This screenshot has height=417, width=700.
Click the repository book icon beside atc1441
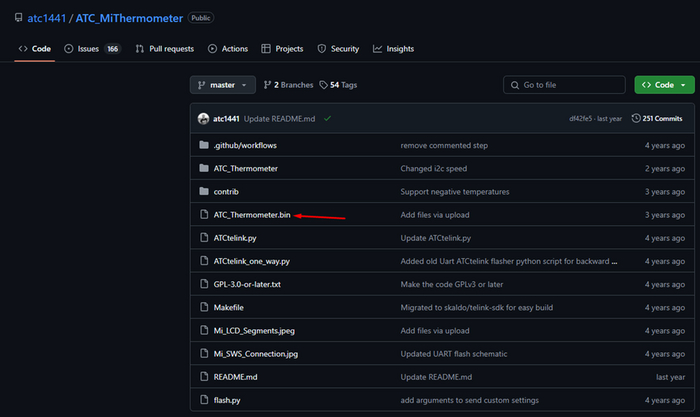click(x=18, y=18)
